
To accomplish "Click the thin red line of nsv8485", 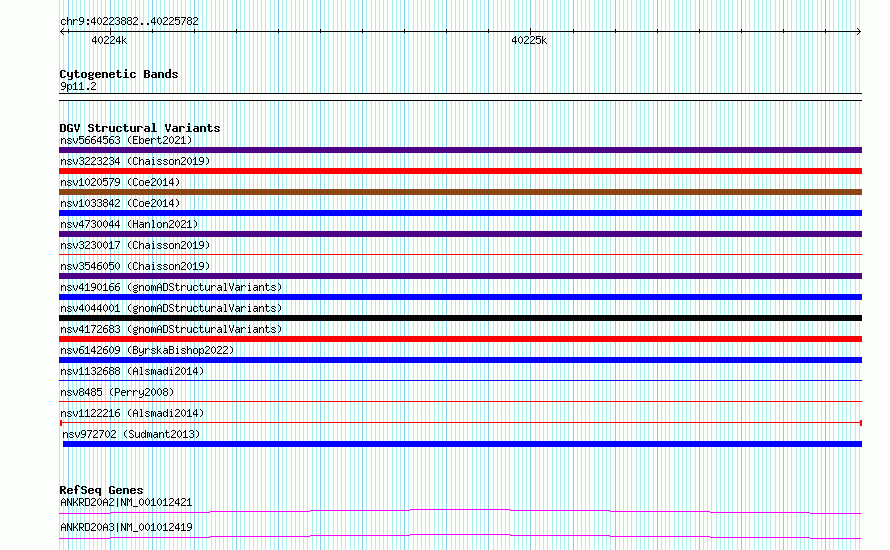I will [460, 402].
